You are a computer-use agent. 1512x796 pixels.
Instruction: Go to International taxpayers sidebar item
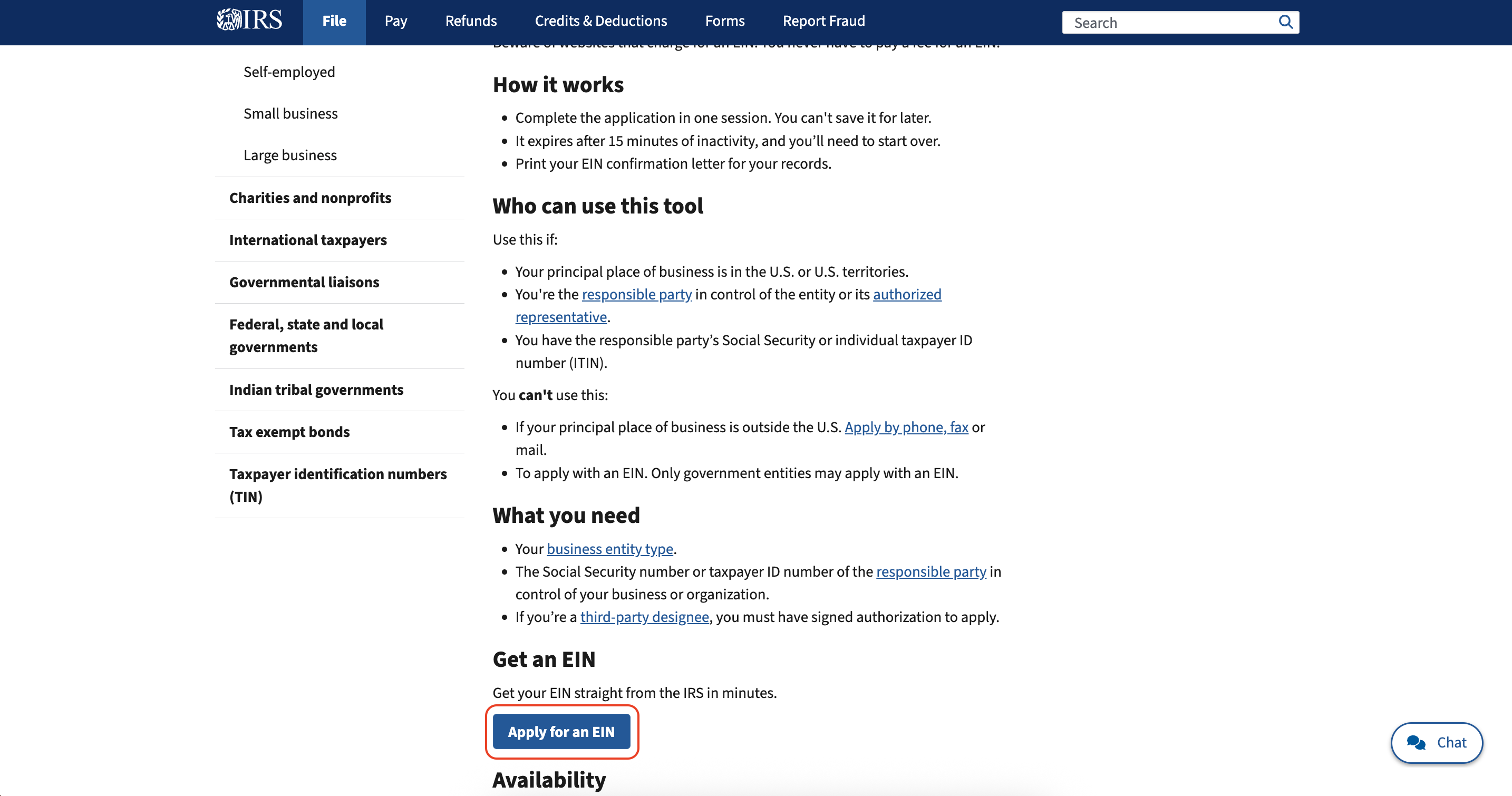coord(307,241)
